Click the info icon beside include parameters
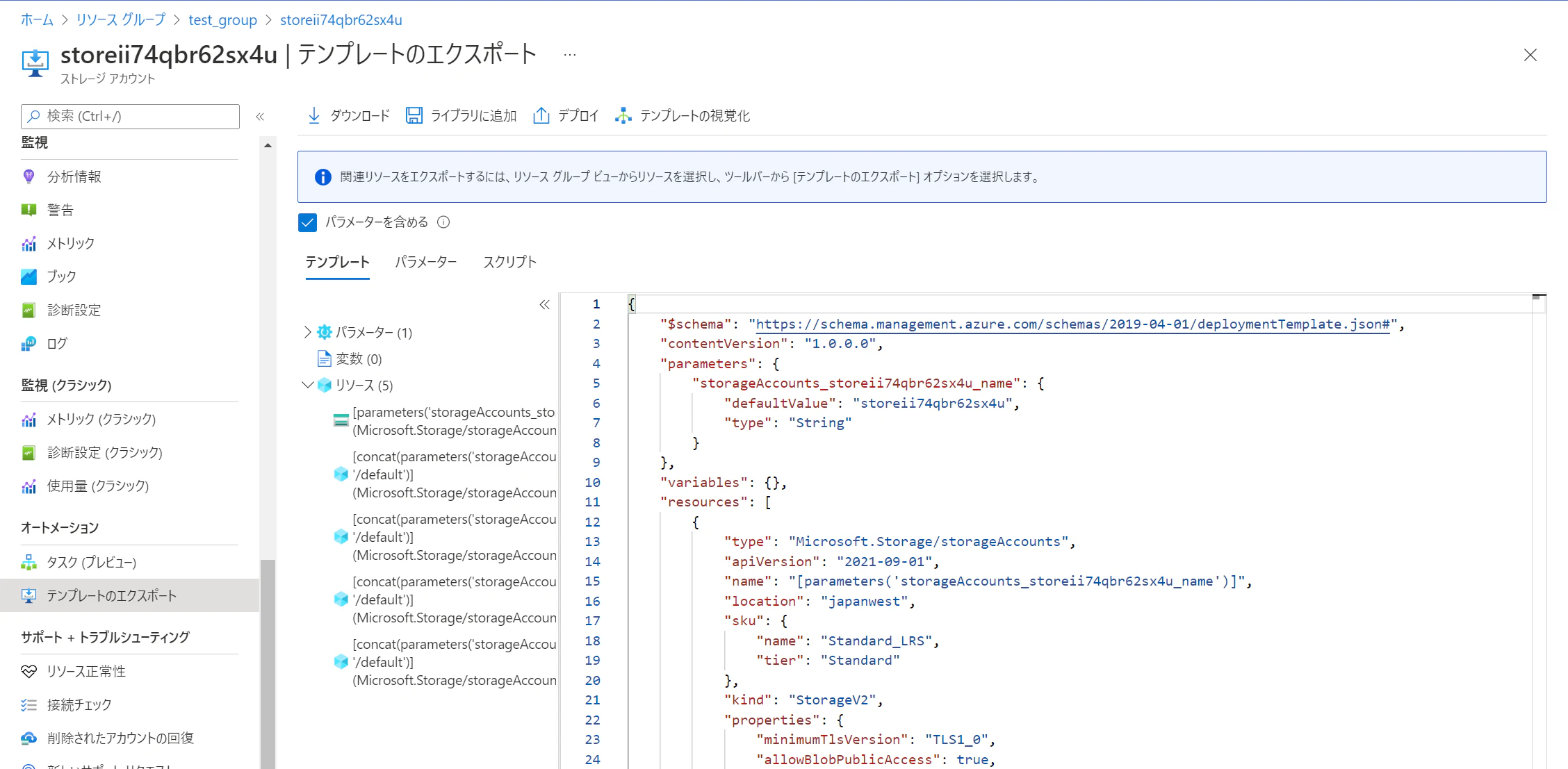 [x=443, y=222]
